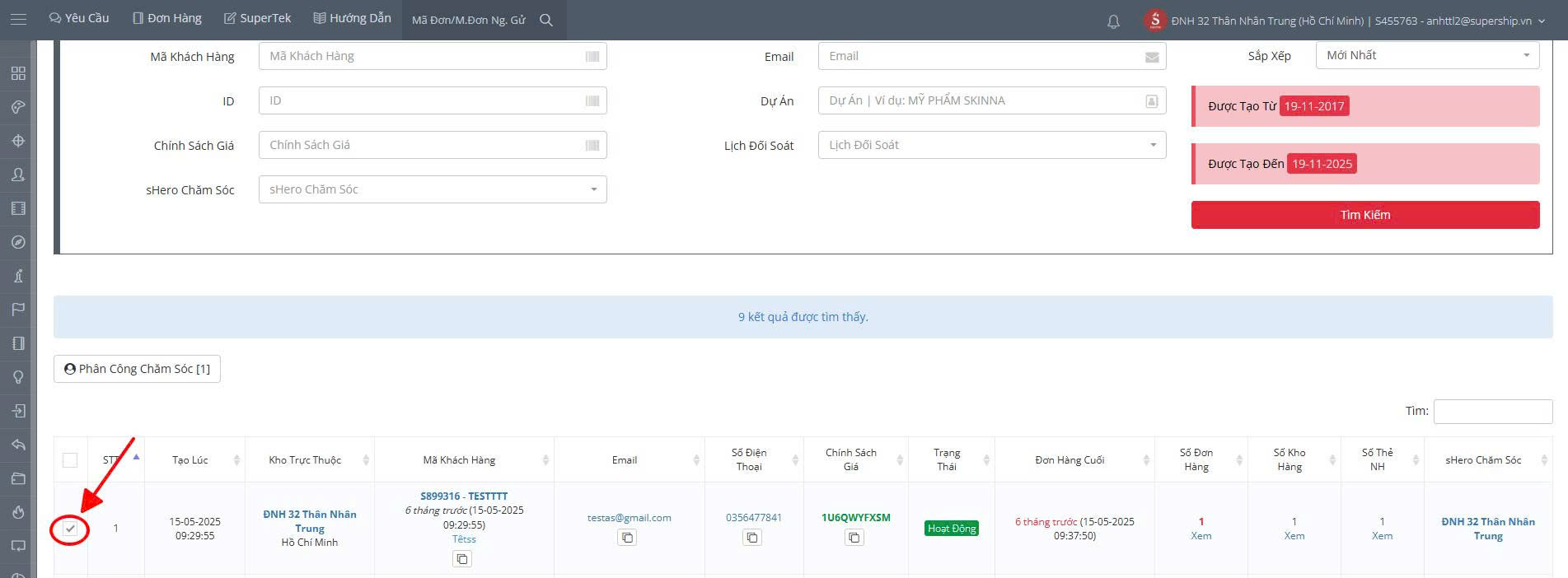Sort table by Tạo Lúc column
The height and width of the screenshot is (578, 1568).
click(x=194, y=459)
